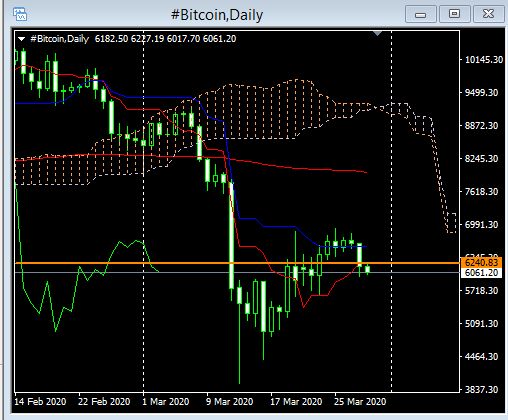
Task: Click the 1 Mar 2020 date label
Action: click(x=166, y=401)
